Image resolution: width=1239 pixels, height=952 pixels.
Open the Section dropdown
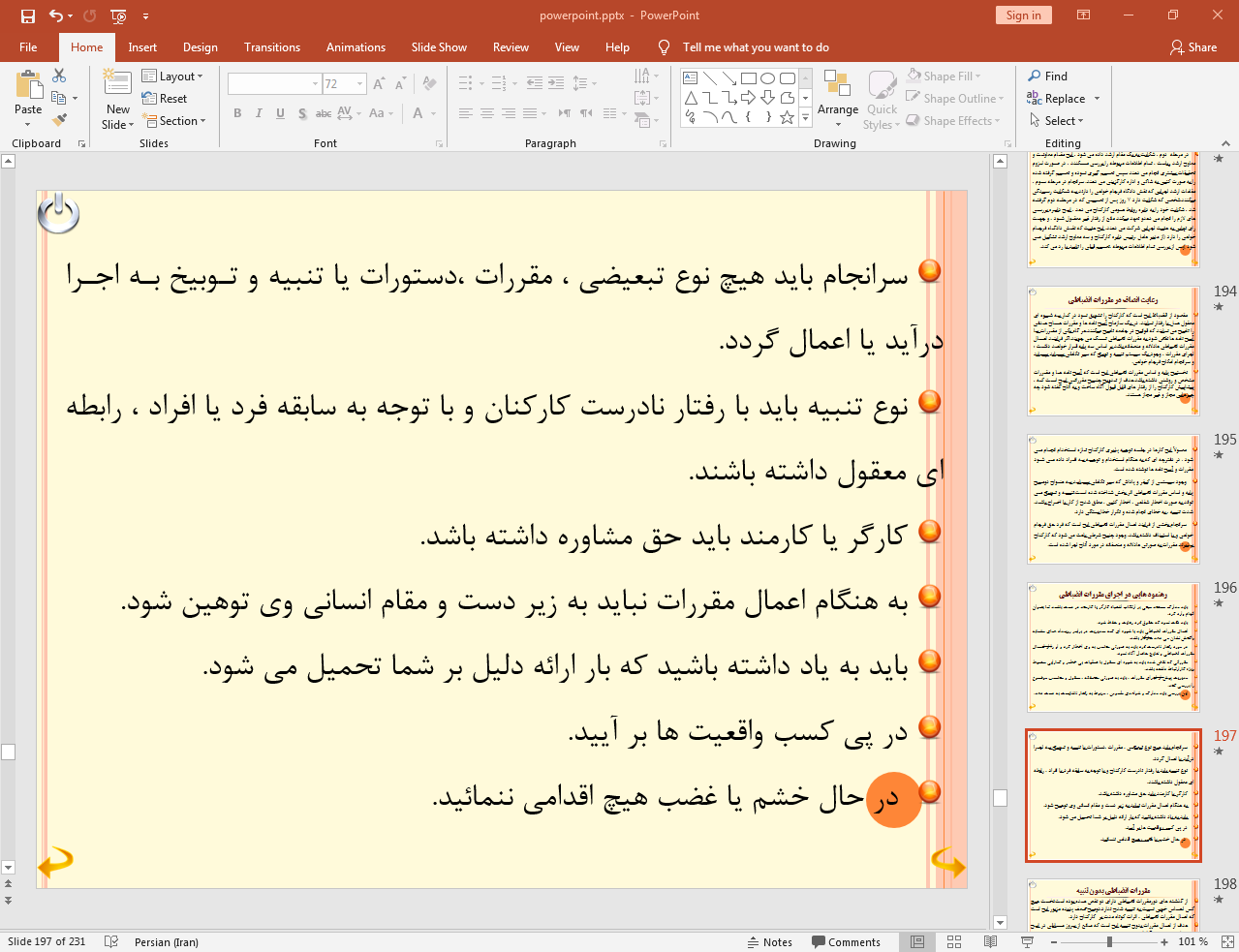pyautogui.click(x=174, y=121)
